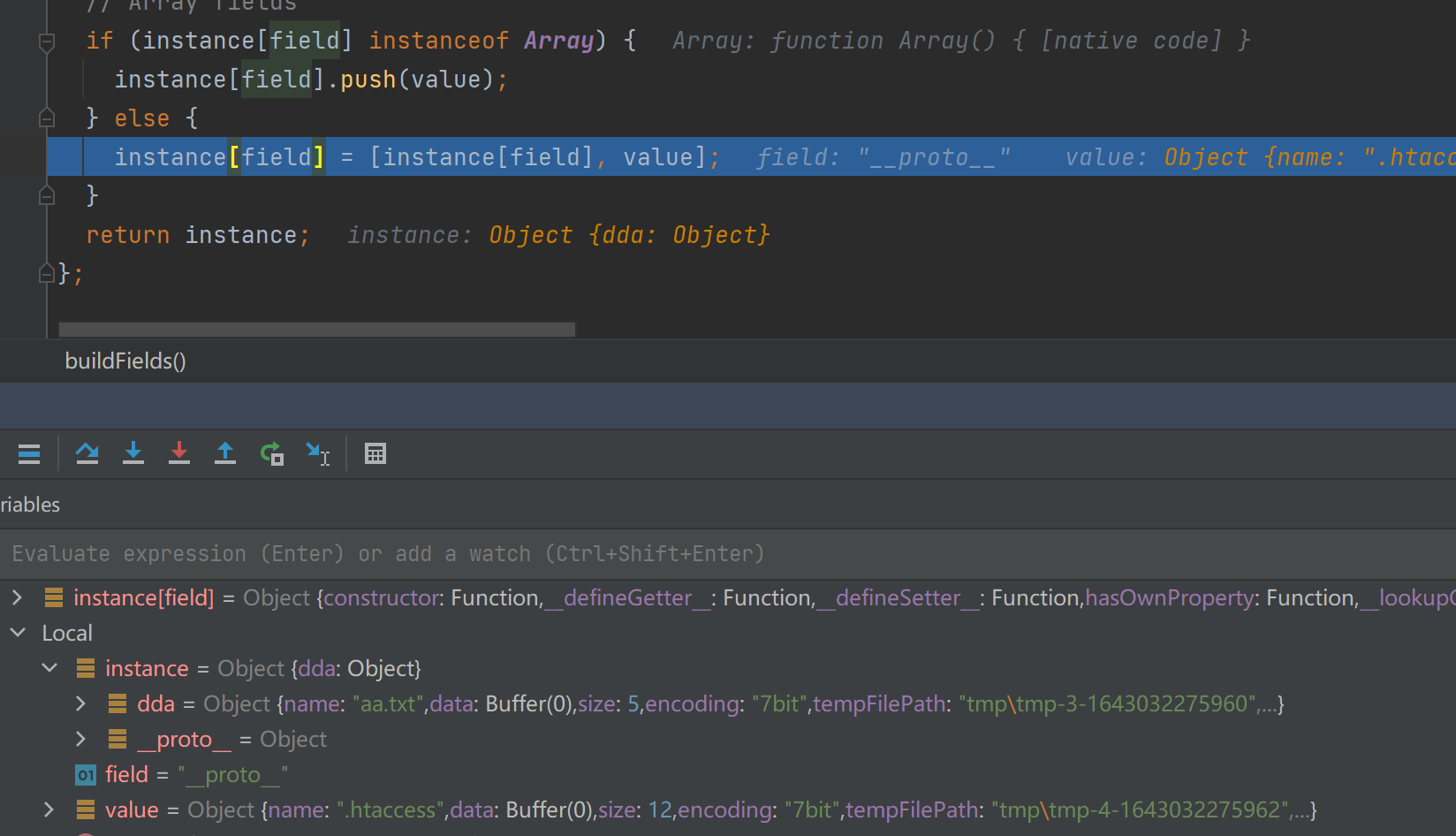Open the Evaluate Expression calculator icon
Screen dimensions: 1456x836
click(x=375, y=454)
